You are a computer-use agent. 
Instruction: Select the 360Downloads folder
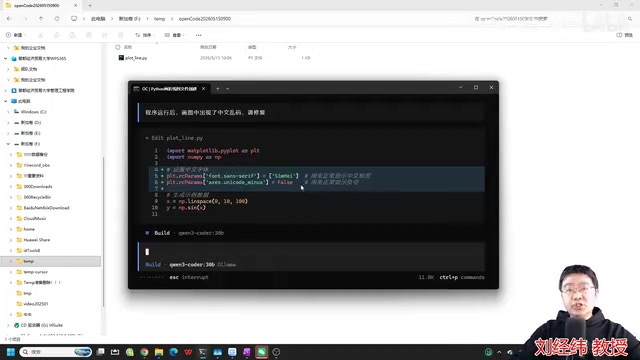coord(38,187)
